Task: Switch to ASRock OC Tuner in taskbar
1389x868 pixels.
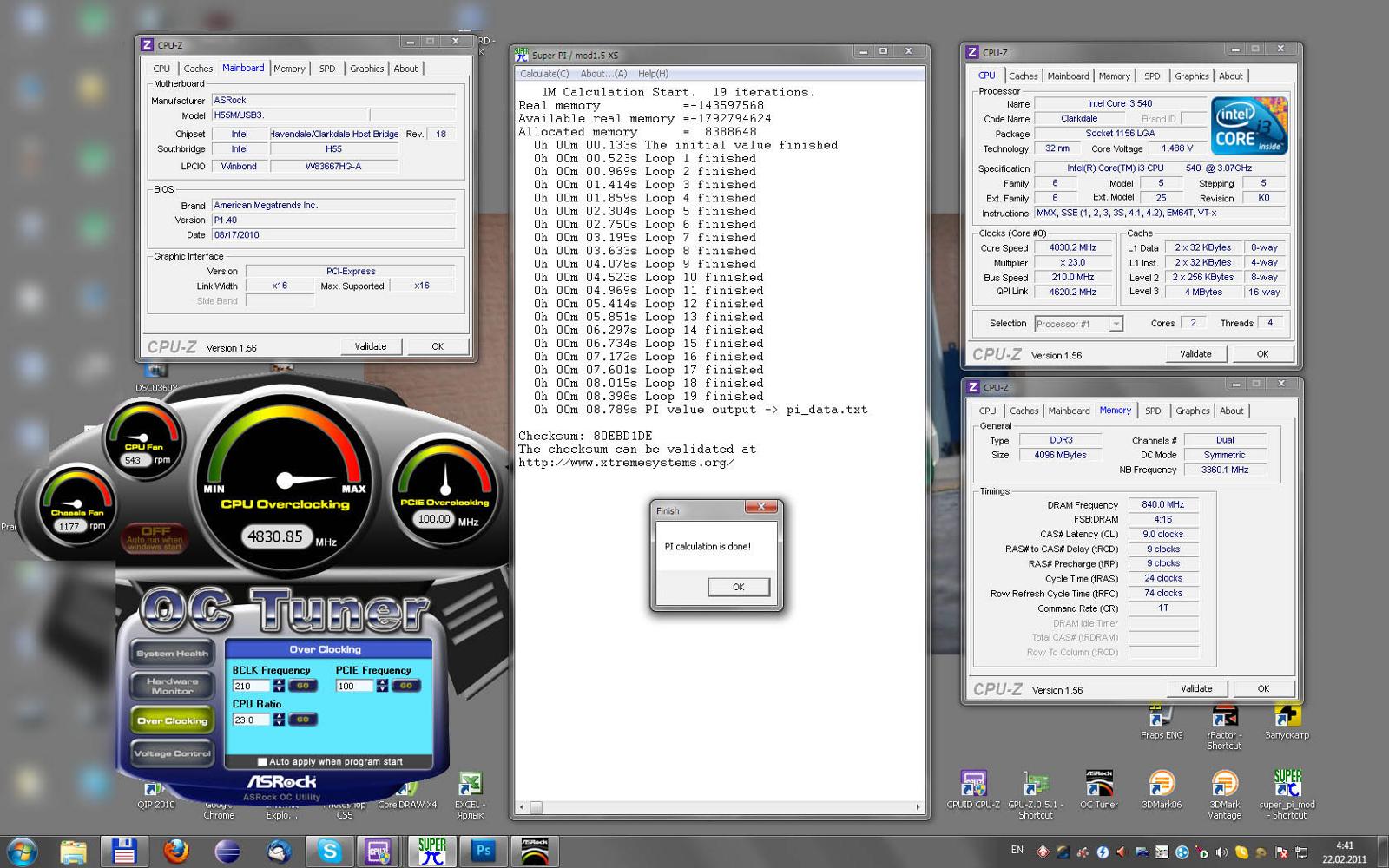Action: point(534,852)
